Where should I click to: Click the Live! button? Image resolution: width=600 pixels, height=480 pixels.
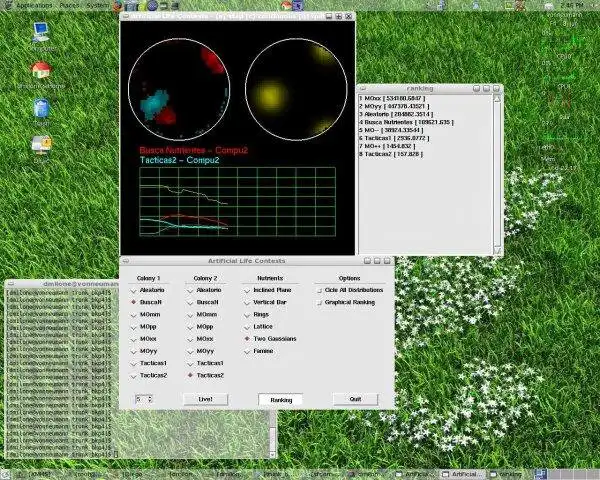(205, 399)
